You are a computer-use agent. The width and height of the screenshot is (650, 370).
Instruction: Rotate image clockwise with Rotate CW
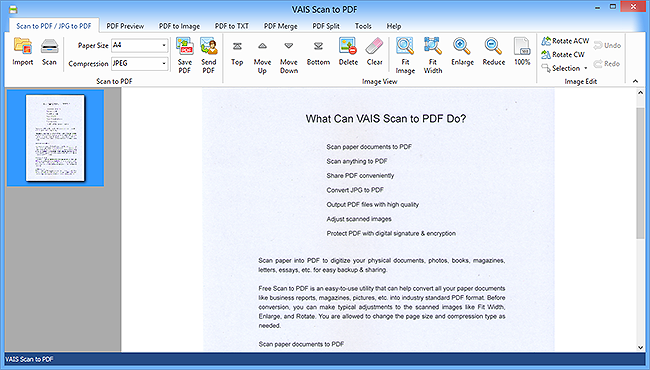[x=563, y=54]
